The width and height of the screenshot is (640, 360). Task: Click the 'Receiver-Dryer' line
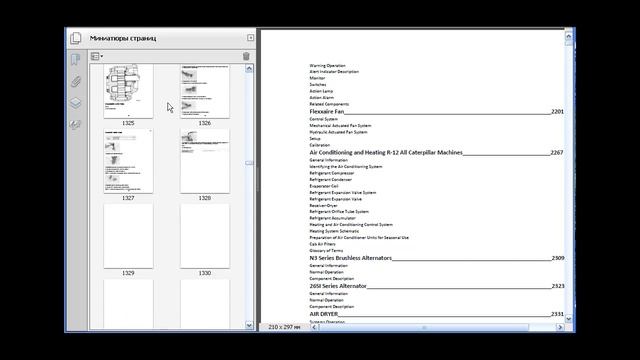pyautogui.click(x=323, y=206)
